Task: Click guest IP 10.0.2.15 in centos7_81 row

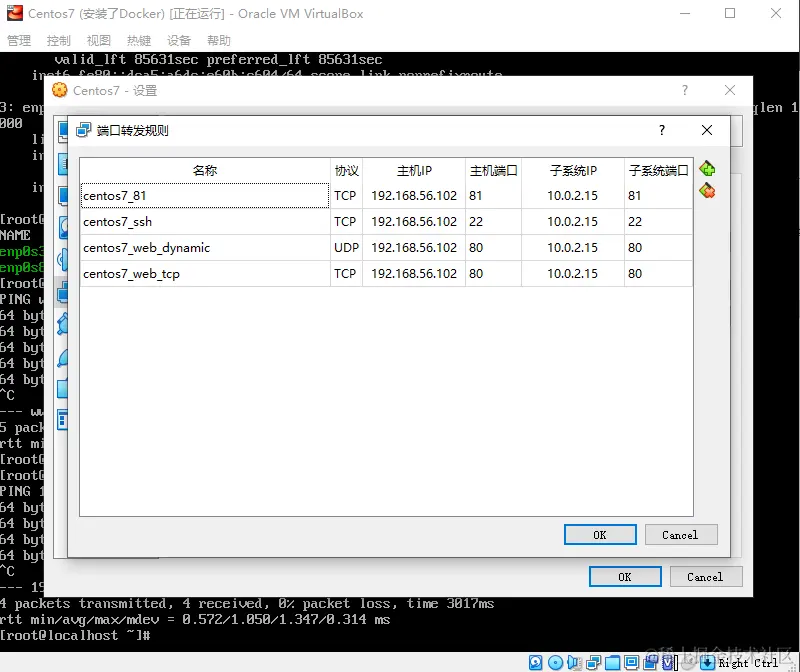Action: 572,196
